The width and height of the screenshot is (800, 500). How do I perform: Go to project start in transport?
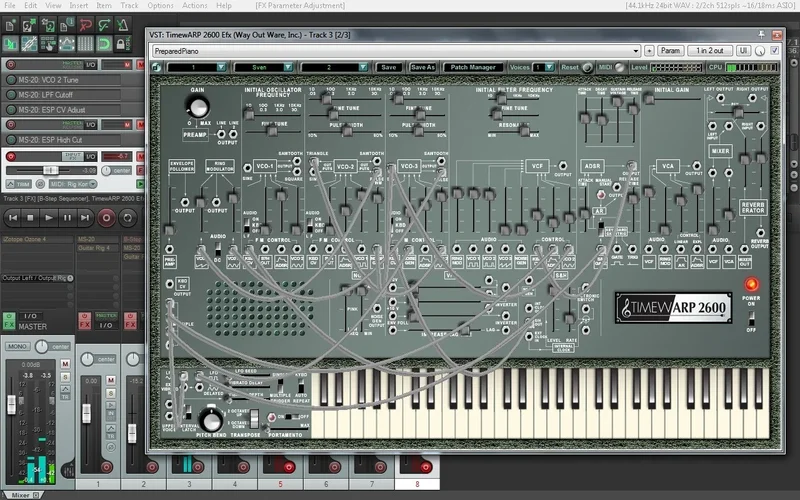[x=13, y=218]
